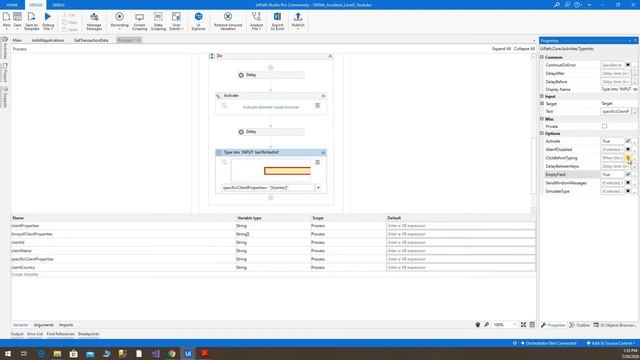Image resolution: width=640 pixels, height=360 pixels.
Task: Run Debug File play icon
Action: (48, 17)
